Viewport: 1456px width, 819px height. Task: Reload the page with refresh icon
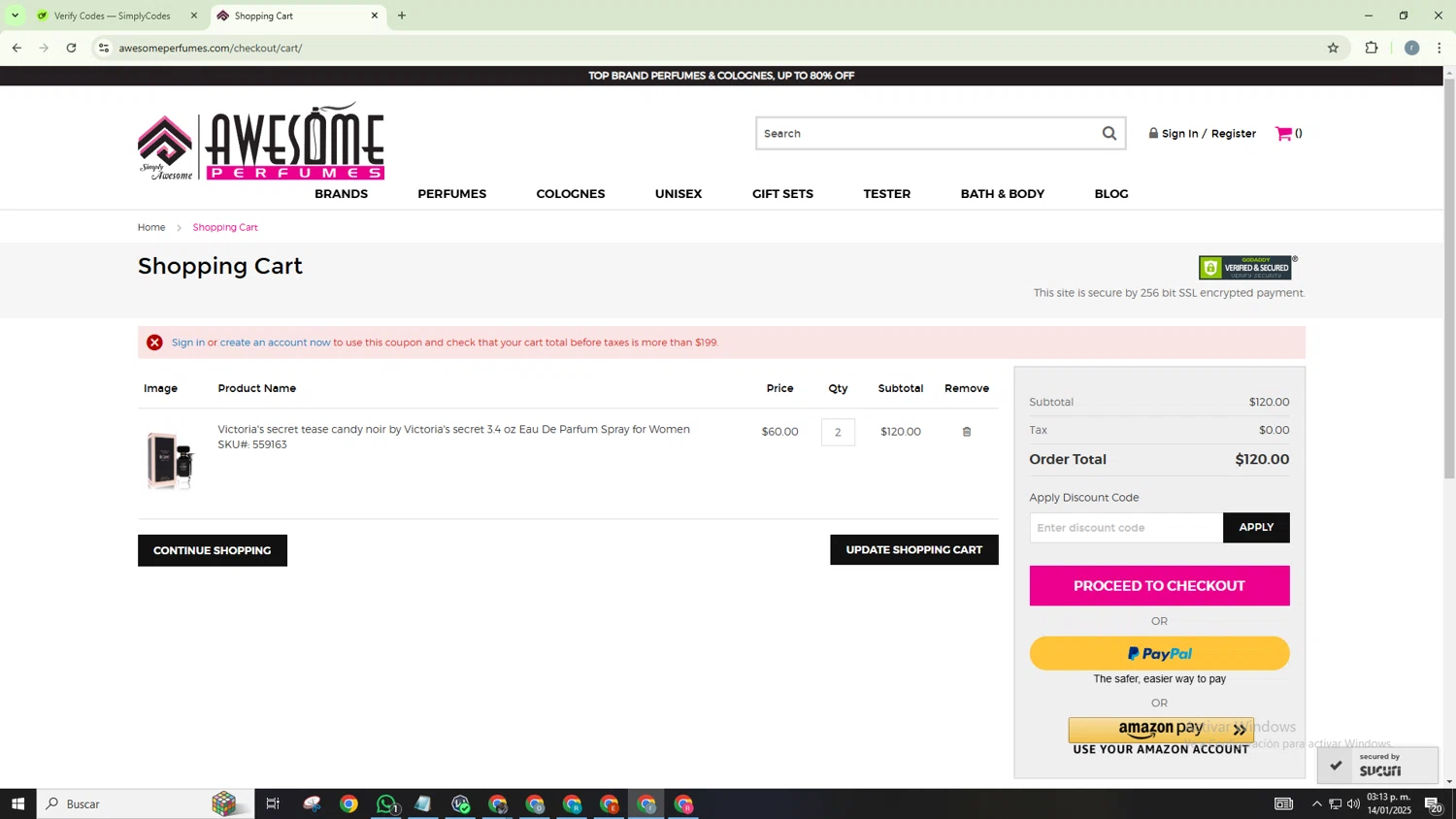point(72,48)
